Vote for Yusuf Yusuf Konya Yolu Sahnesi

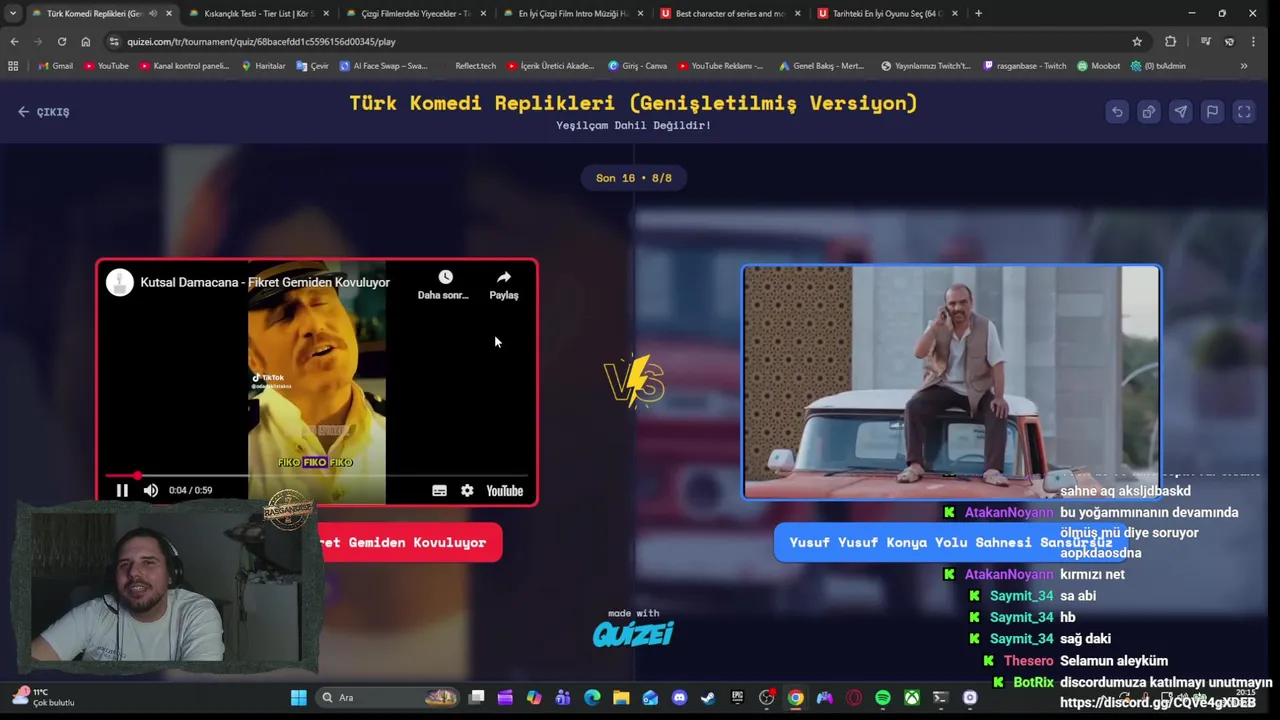951,542
